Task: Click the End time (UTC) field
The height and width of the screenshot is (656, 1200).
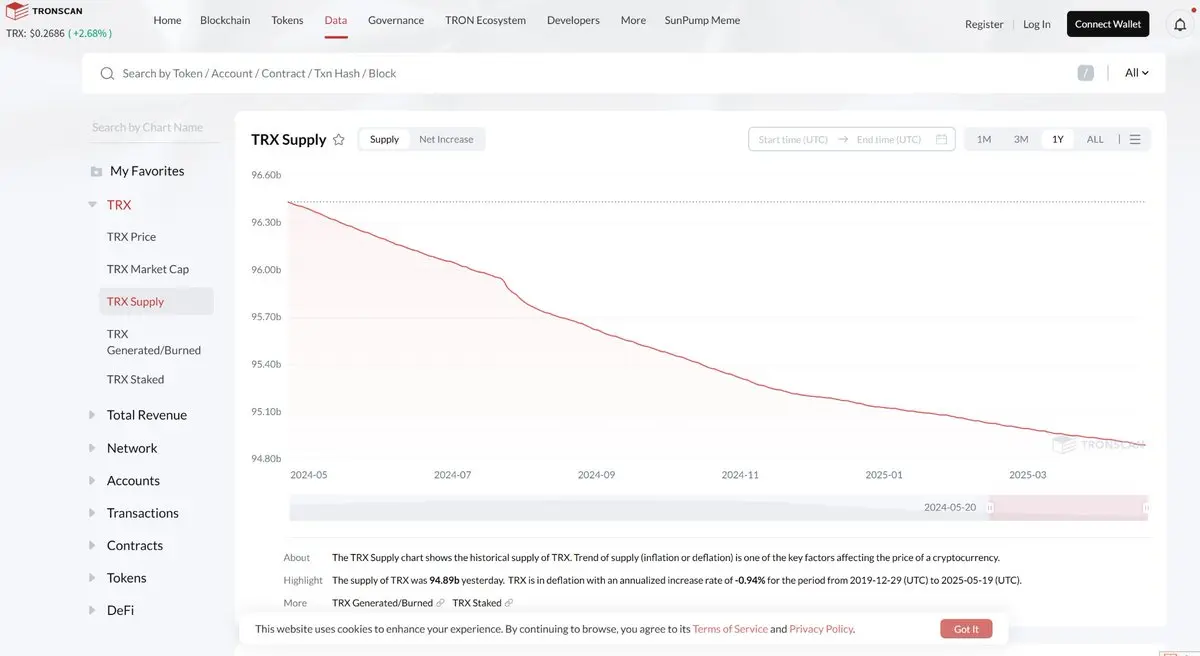Action: click(889, 139)
